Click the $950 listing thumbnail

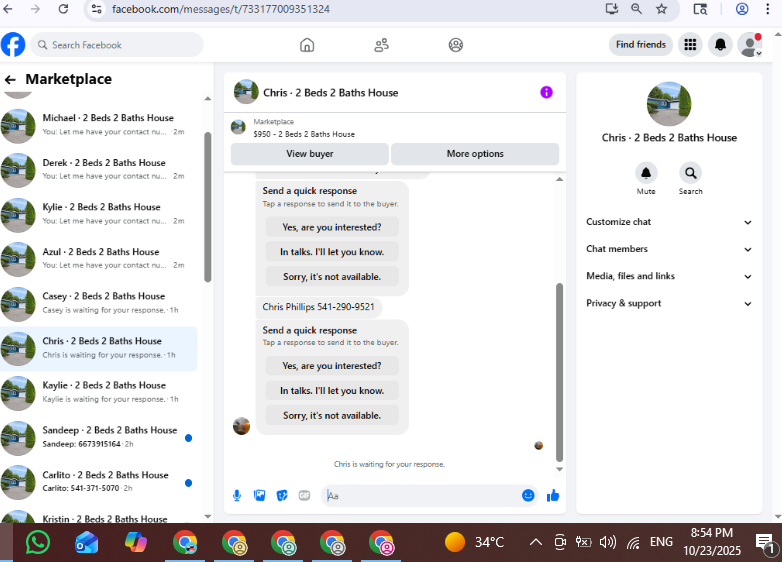coord(238,128)
